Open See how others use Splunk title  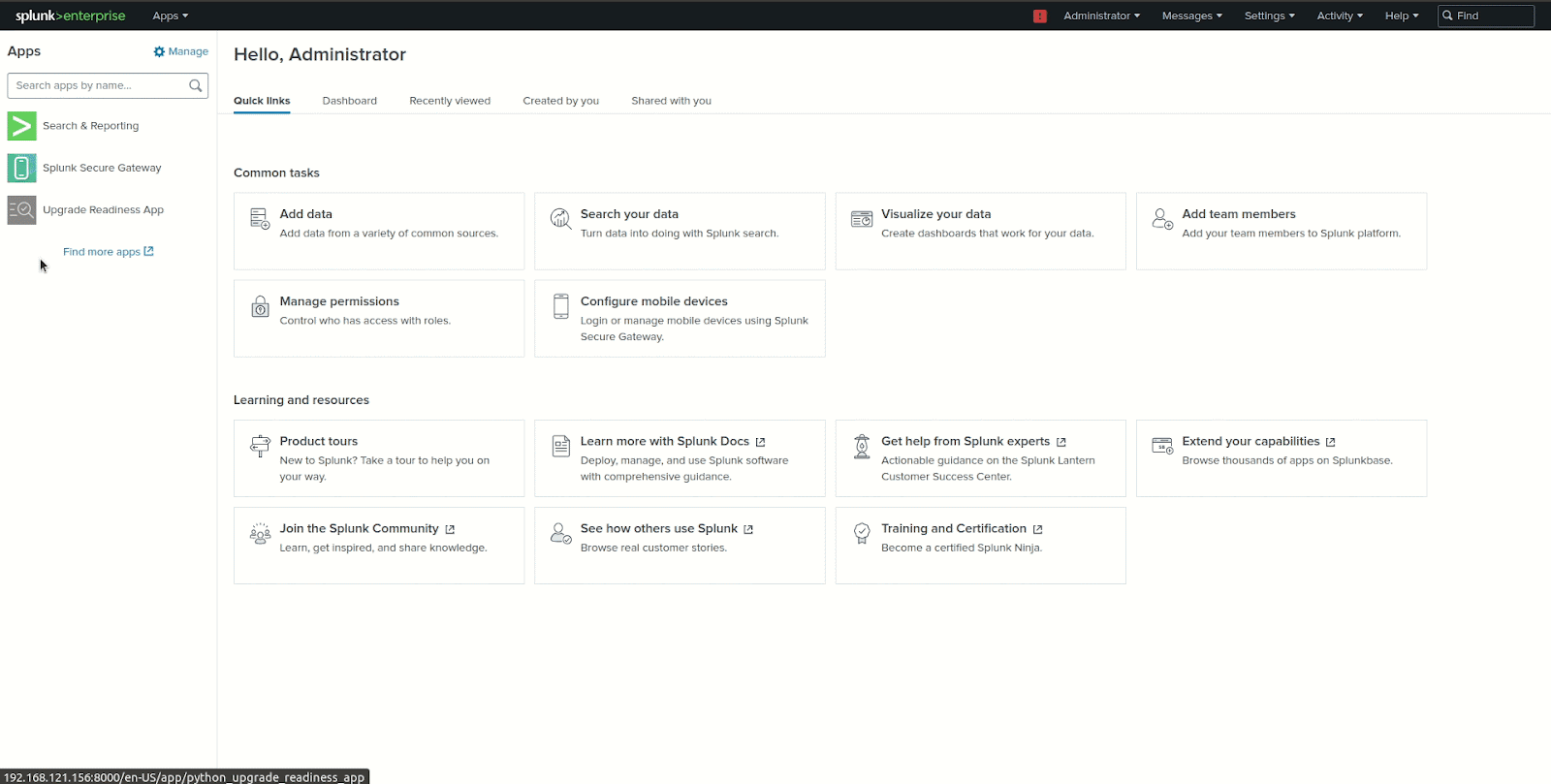point(659,528)
